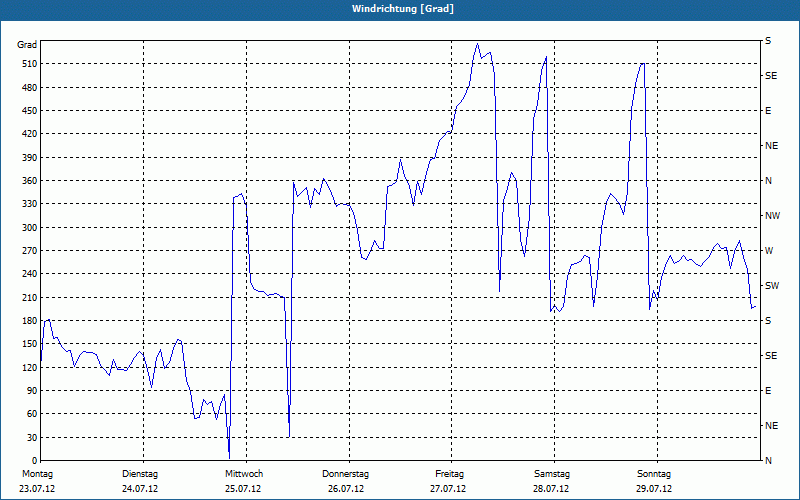This screenshot has width=800, height=500.
Task: Click the NW compass label
Action: click(772, 216)
